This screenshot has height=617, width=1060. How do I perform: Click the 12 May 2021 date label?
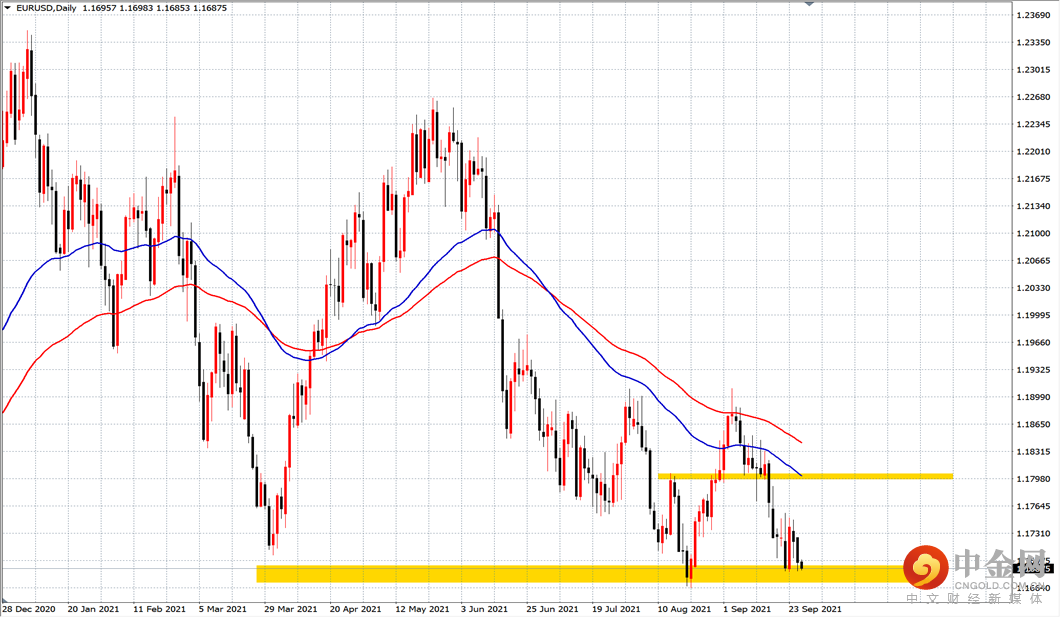point(423,609)
